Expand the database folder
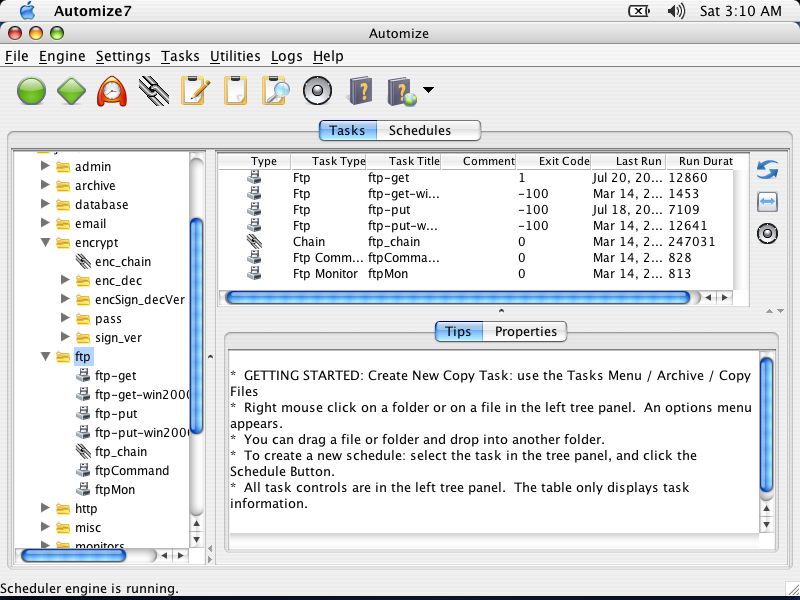This screenshot has width=800, height=600. pyautogui.click(x=45, y=204)
